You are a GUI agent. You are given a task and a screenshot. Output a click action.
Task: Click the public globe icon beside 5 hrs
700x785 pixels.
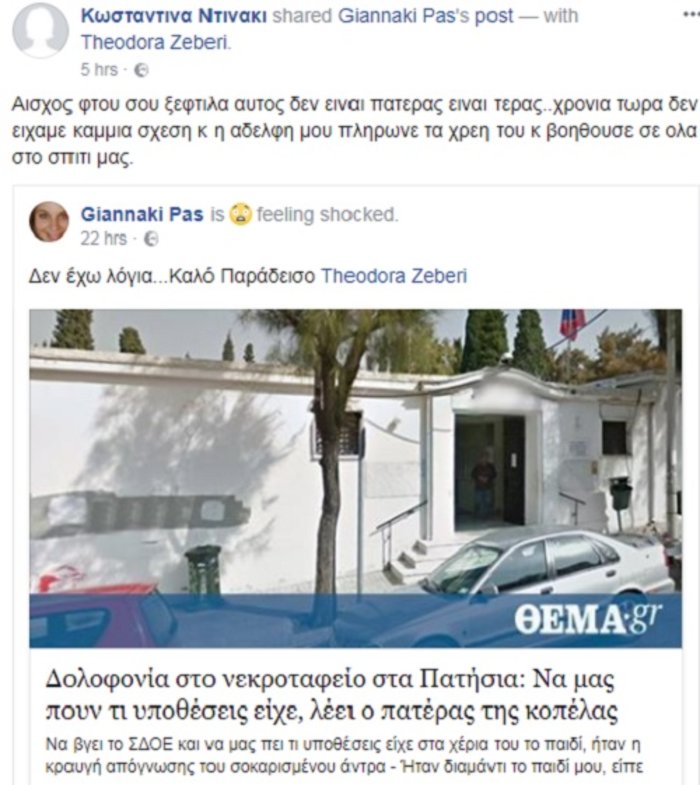[x=141, y=70]
